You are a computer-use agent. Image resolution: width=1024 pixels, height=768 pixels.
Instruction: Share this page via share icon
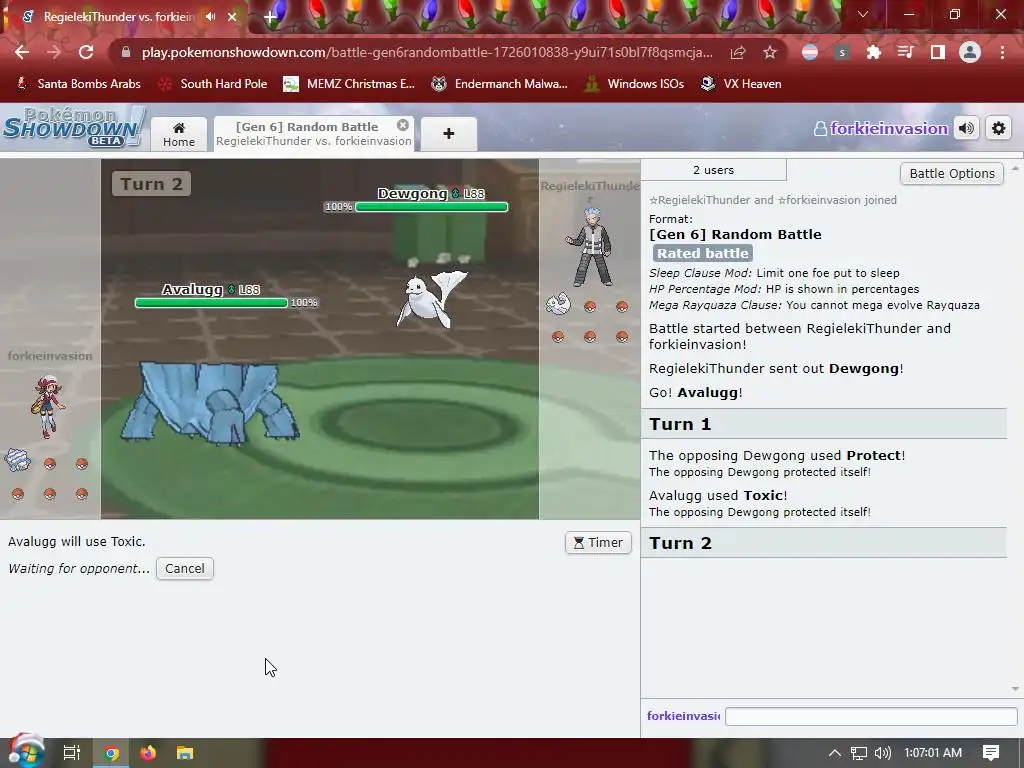[738, 52]
